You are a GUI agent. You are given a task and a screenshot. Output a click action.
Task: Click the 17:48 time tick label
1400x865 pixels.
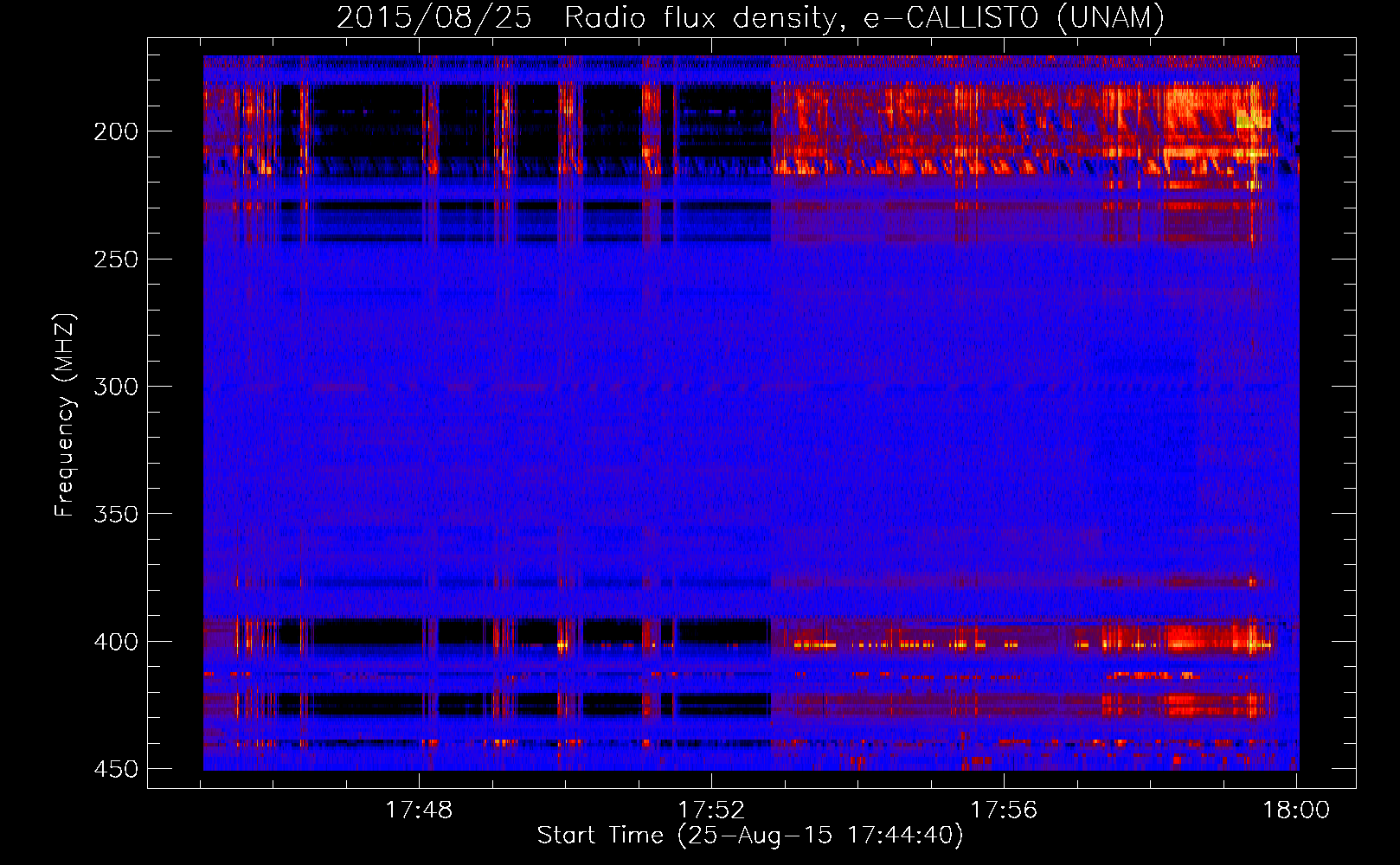419,811
